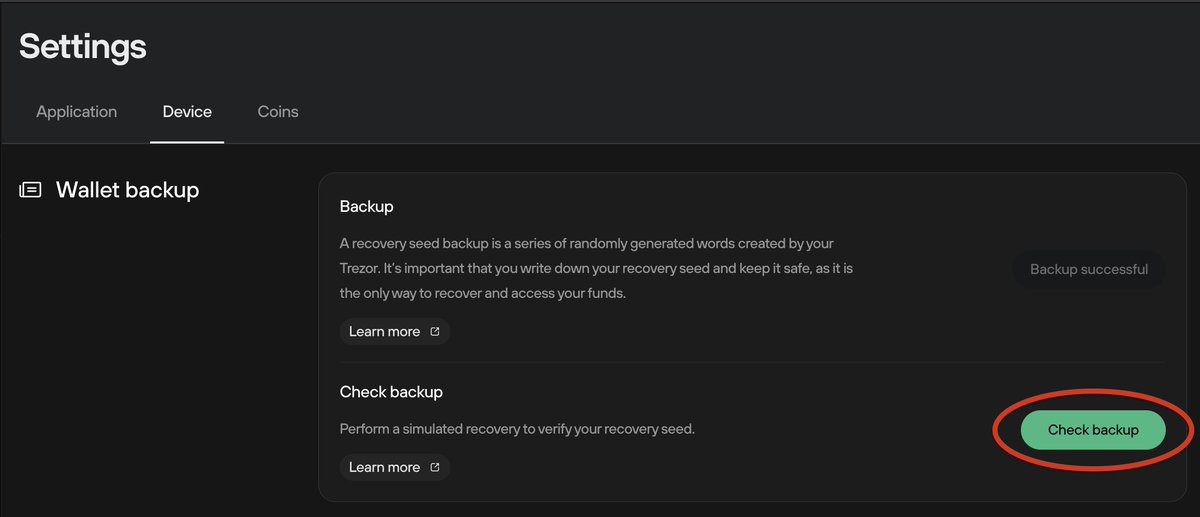Select the Device settings tab
The image size is (1200, 517).
[187, 112]
